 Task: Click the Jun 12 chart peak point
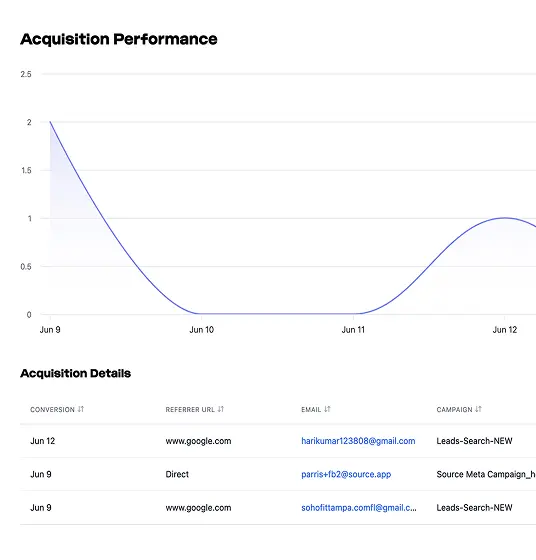(505, 218)
